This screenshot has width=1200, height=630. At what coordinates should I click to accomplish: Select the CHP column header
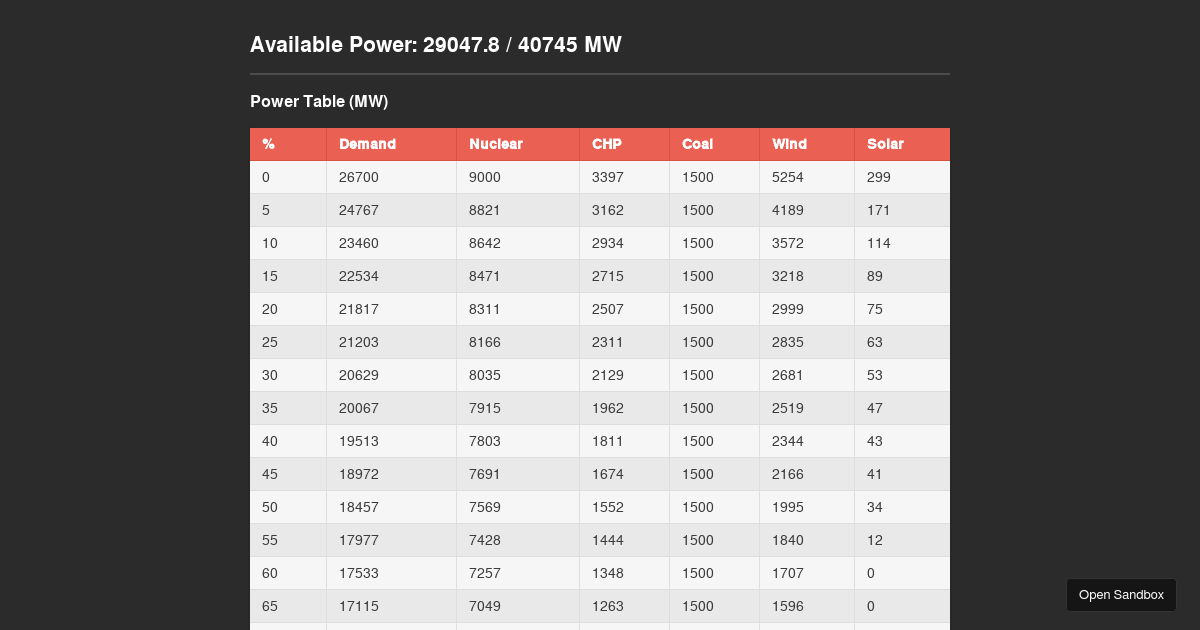coord(607,144)
